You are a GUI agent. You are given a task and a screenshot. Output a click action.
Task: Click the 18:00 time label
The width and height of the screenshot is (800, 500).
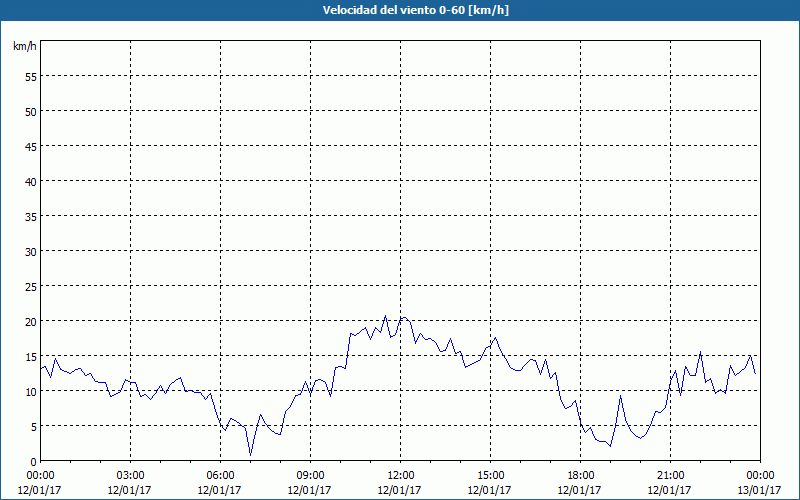pos(580,476)
